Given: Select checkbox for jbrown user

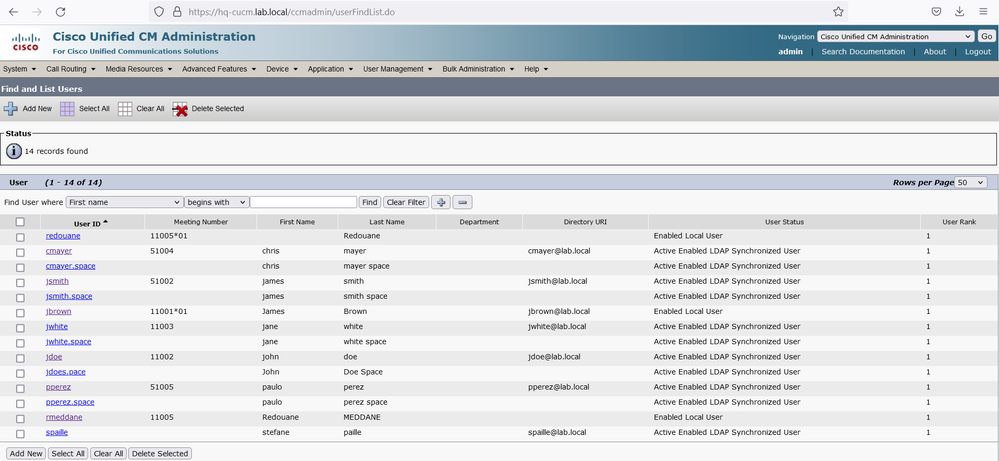Looking at the screenshot, I should 20,313.
